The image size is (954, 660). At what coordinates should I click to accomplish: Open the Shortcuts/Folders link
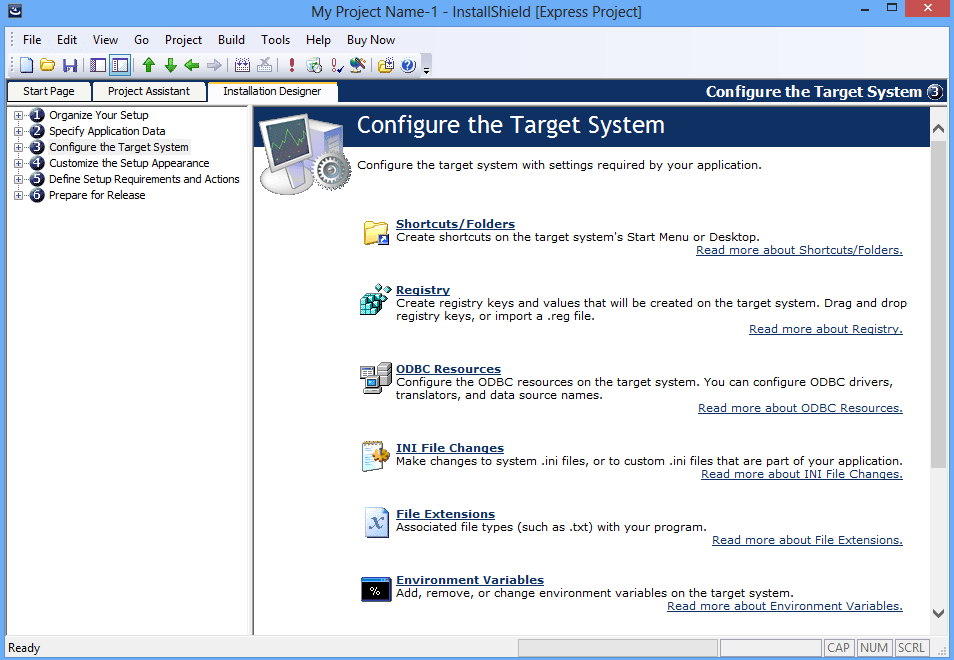[x=455, y=224]
